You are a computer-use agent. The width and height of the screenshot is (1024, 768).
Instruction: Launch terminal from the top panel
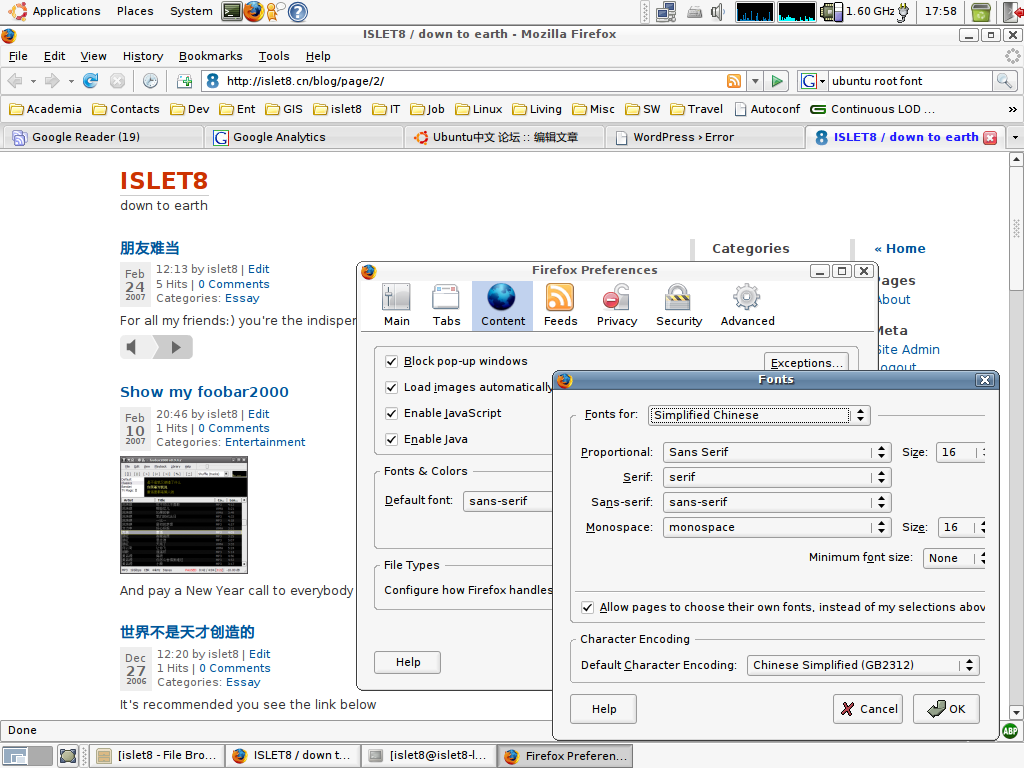coord(232,11)
